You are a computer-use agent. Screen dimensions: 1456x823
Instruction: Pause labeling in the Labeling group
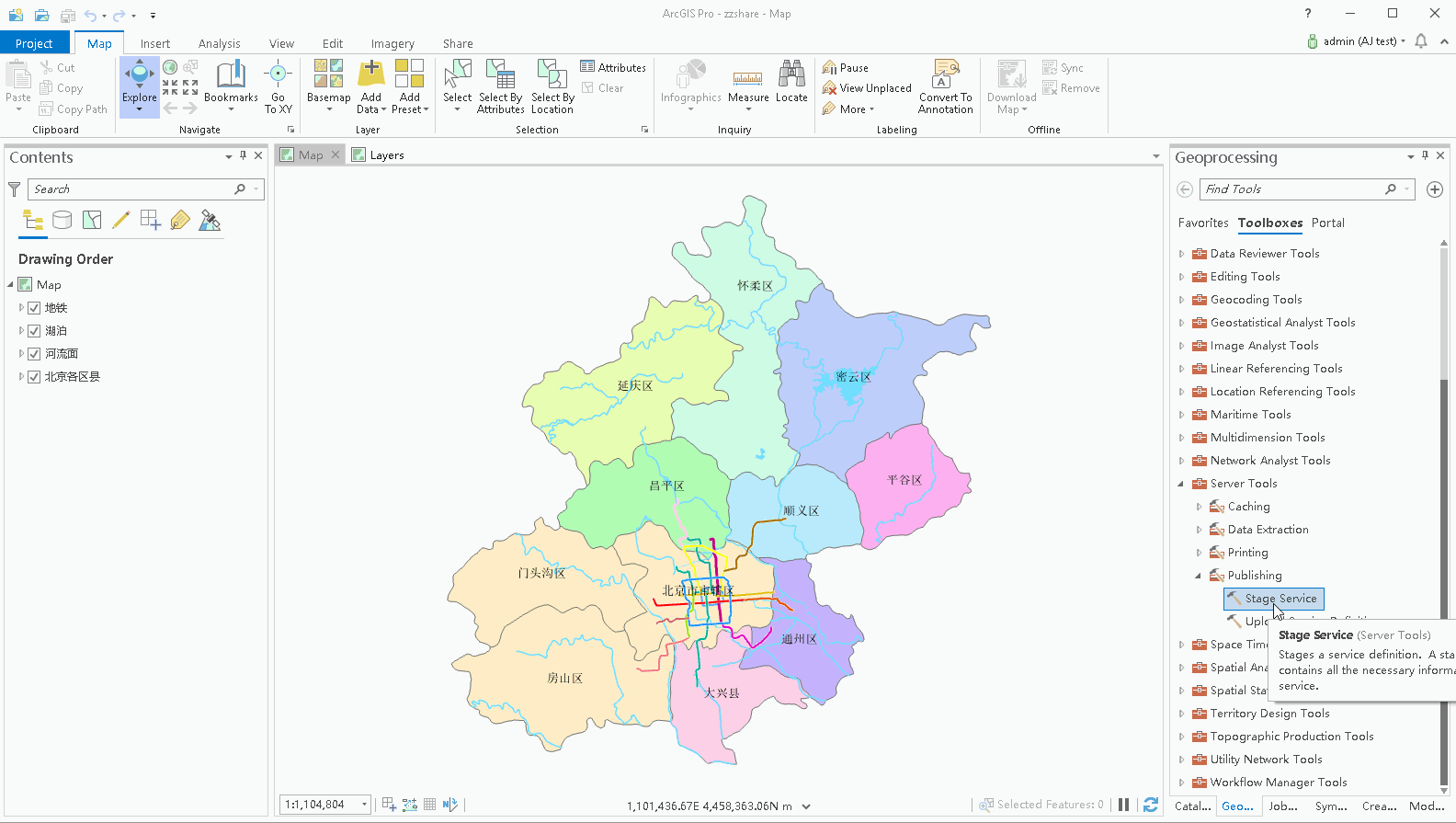click(845, 67)
